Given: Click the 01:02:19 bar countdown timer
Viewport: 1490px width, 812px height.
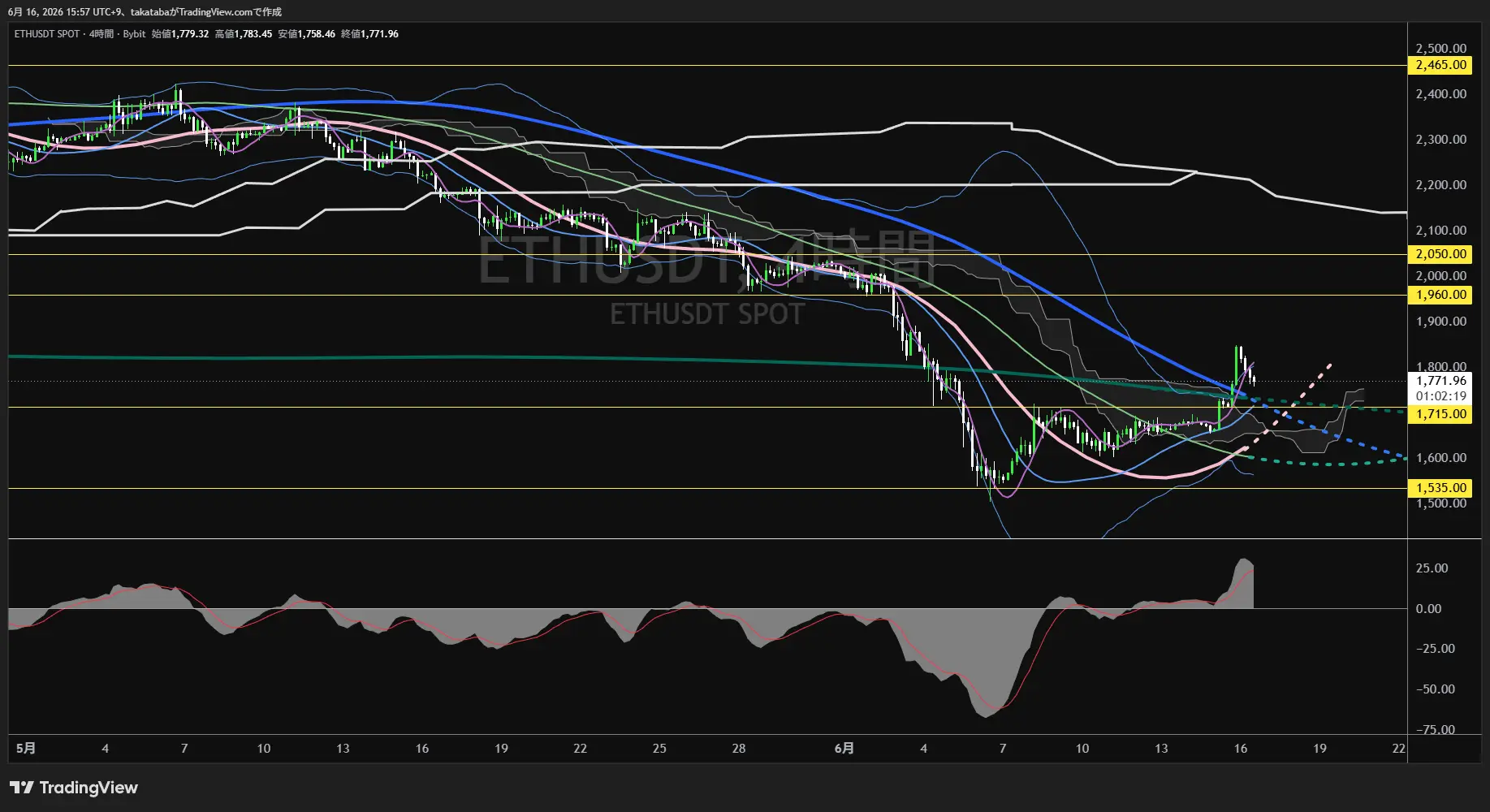Looking at the screenshot, I should point(1440,396).
